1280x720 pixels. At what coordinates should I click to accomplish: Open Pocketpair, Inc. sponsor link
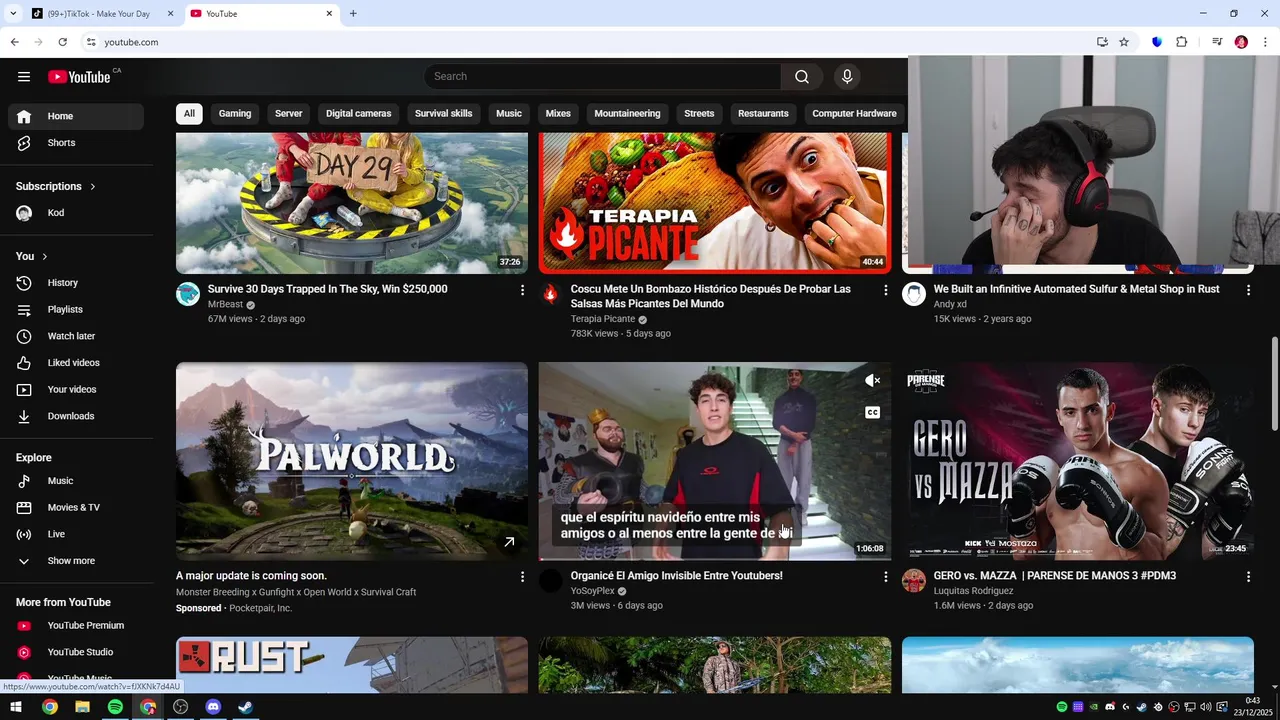[x=260, y=608]
